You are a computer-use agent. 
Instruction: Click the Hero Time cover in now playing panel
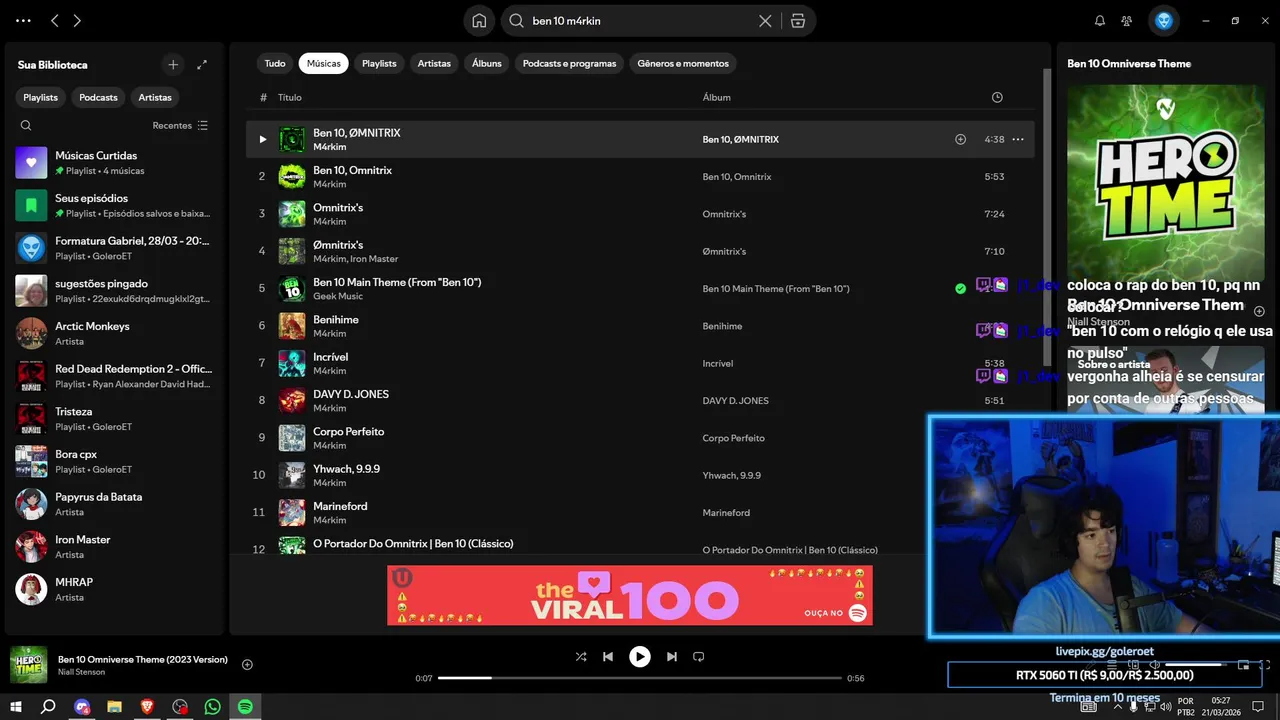tap(1166, 183)
